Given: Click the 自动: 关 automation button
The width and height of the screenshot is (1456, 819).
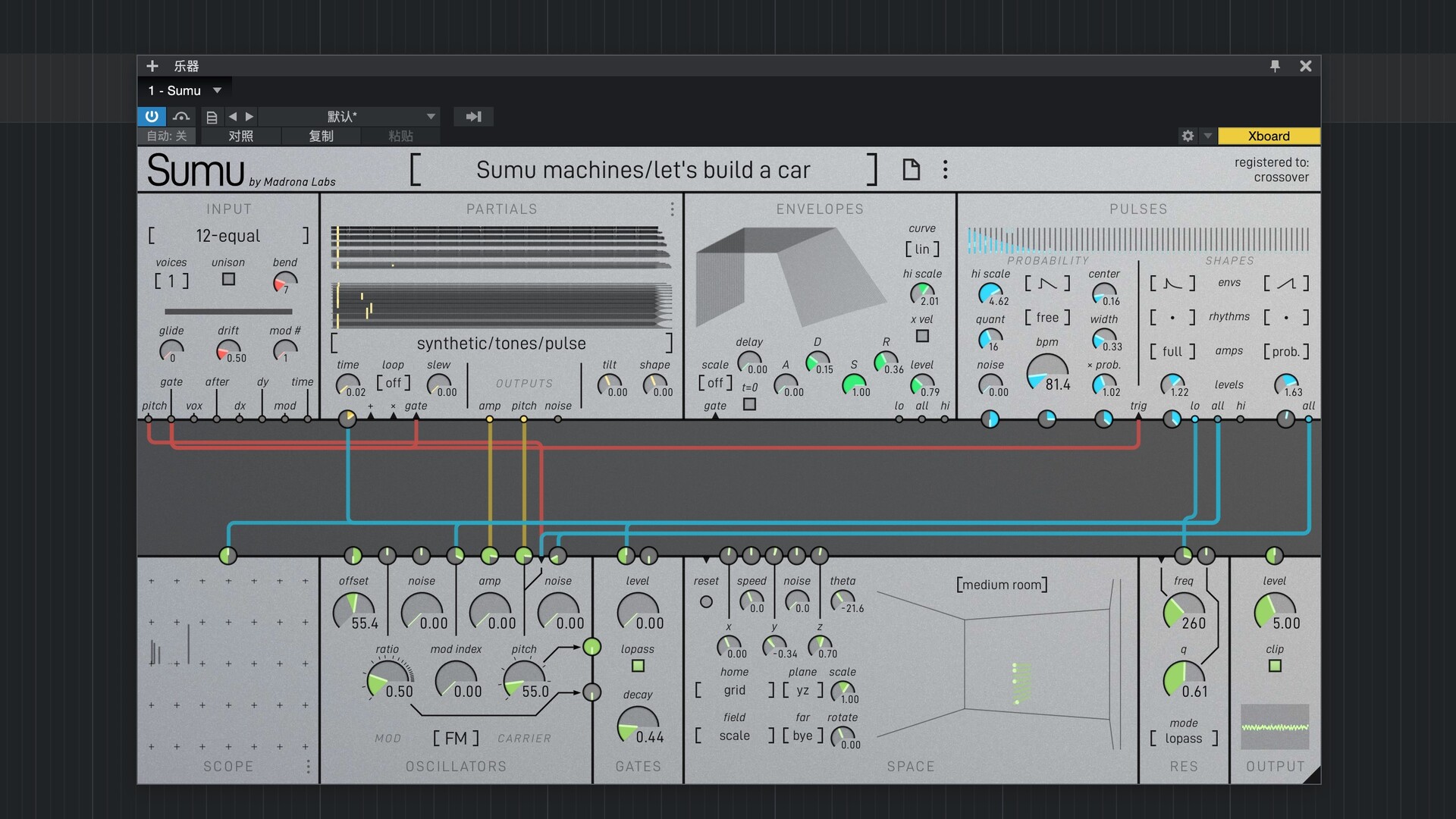Looking at the screenshot, I should [x=167, y=136].
